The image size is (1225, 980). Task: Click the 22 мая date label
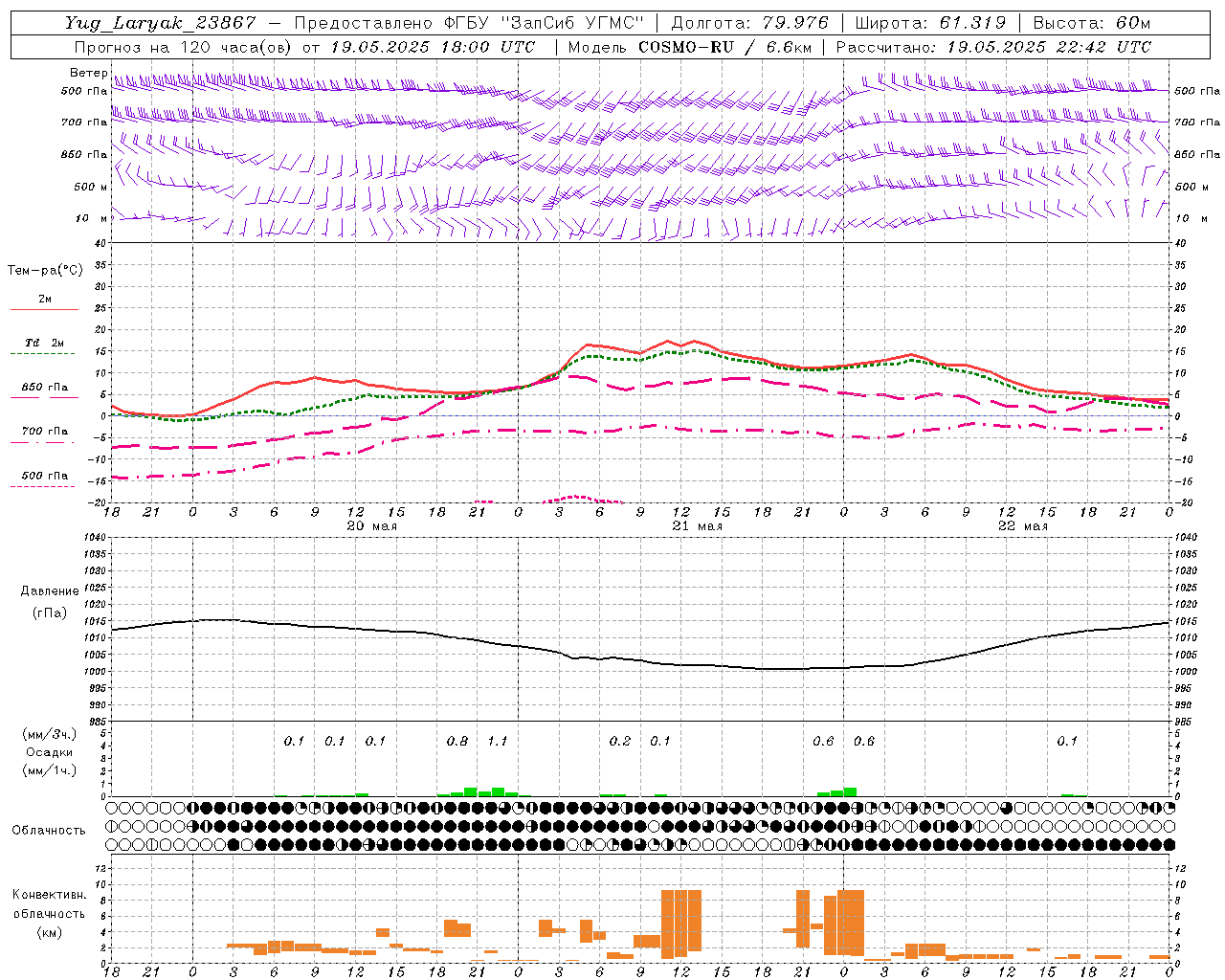click(x=1022, y=526)
